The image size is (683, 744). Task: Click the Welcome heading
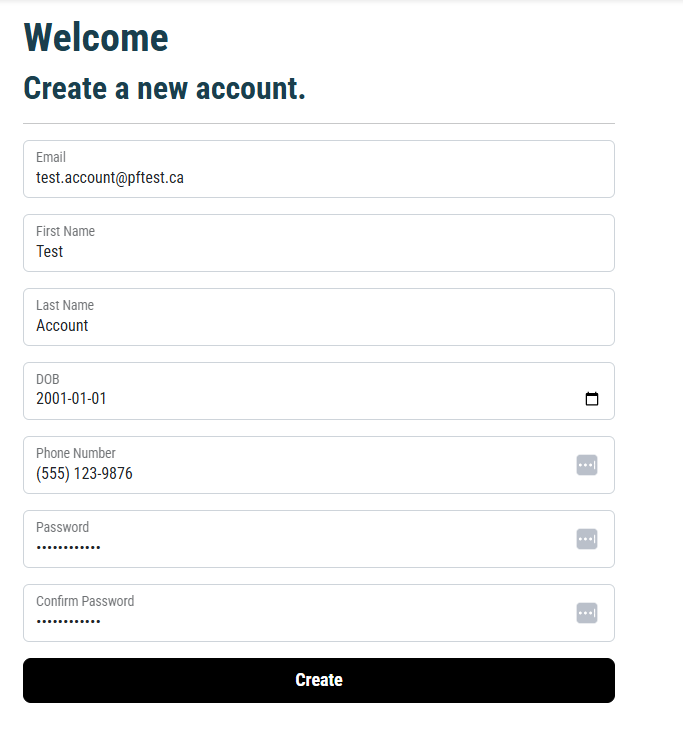pyautogui.click(x=96, y=38)
